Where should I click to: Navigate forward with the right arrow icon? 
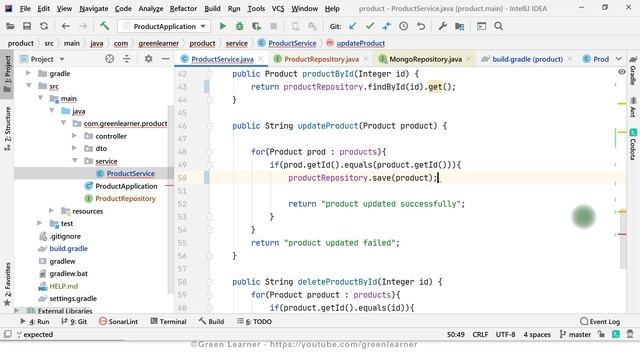pyautogui.click(x=83, y=27)
